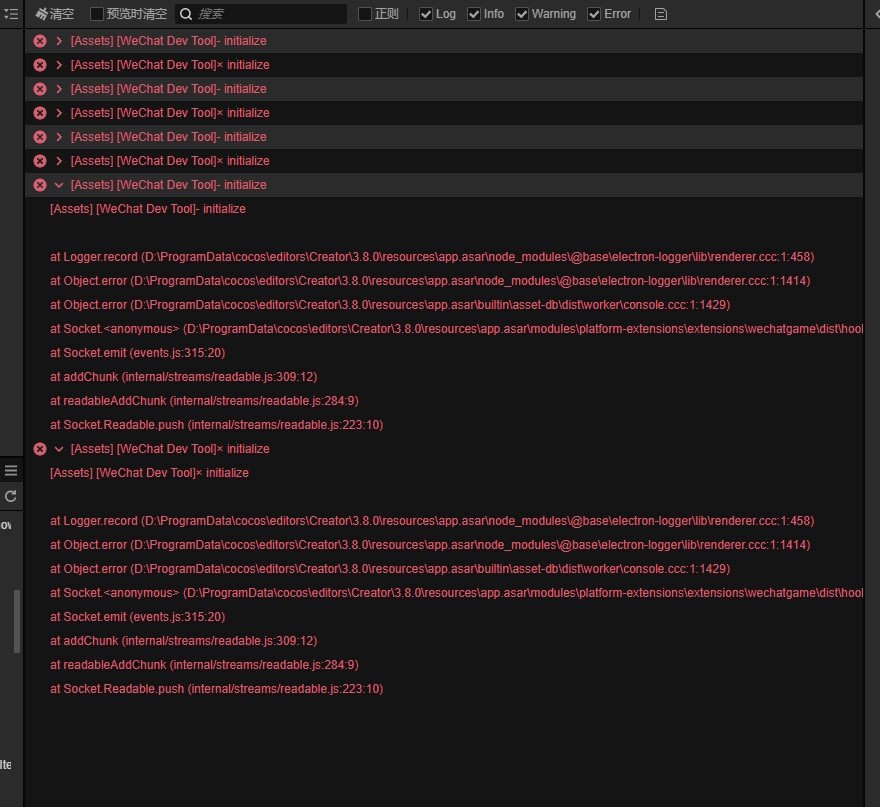
Task: Expand the second '× initialize' error entry
Action: (59, 113)
